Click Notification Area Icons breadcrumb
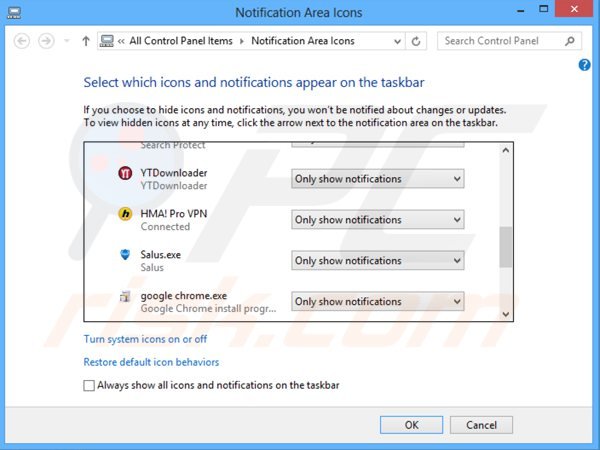The height and width of the screenshot is (450, 600). coord(303,41)
